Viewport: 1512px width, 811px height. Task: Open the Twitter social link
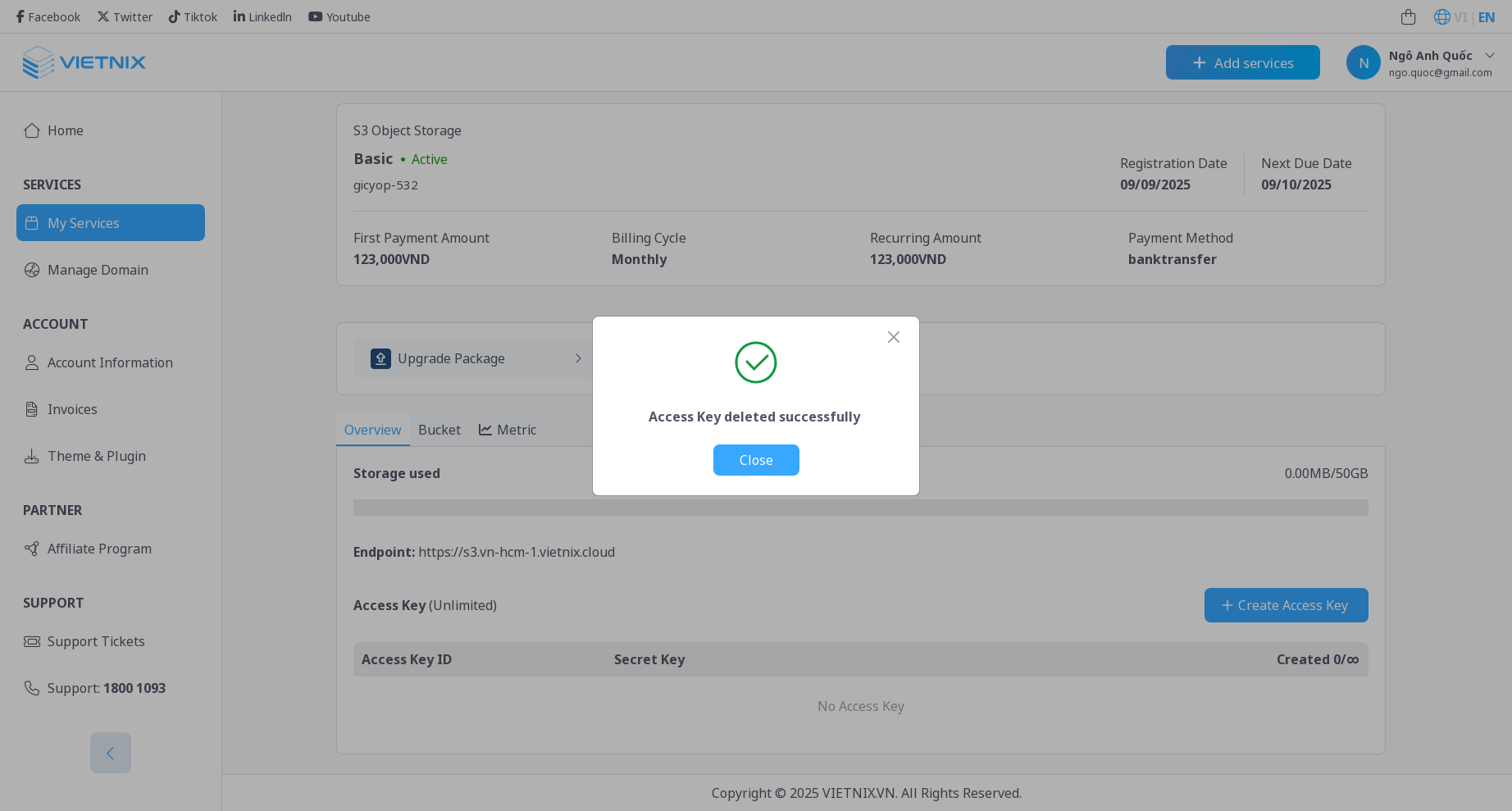pyautogui.click(x=125, y=16)
